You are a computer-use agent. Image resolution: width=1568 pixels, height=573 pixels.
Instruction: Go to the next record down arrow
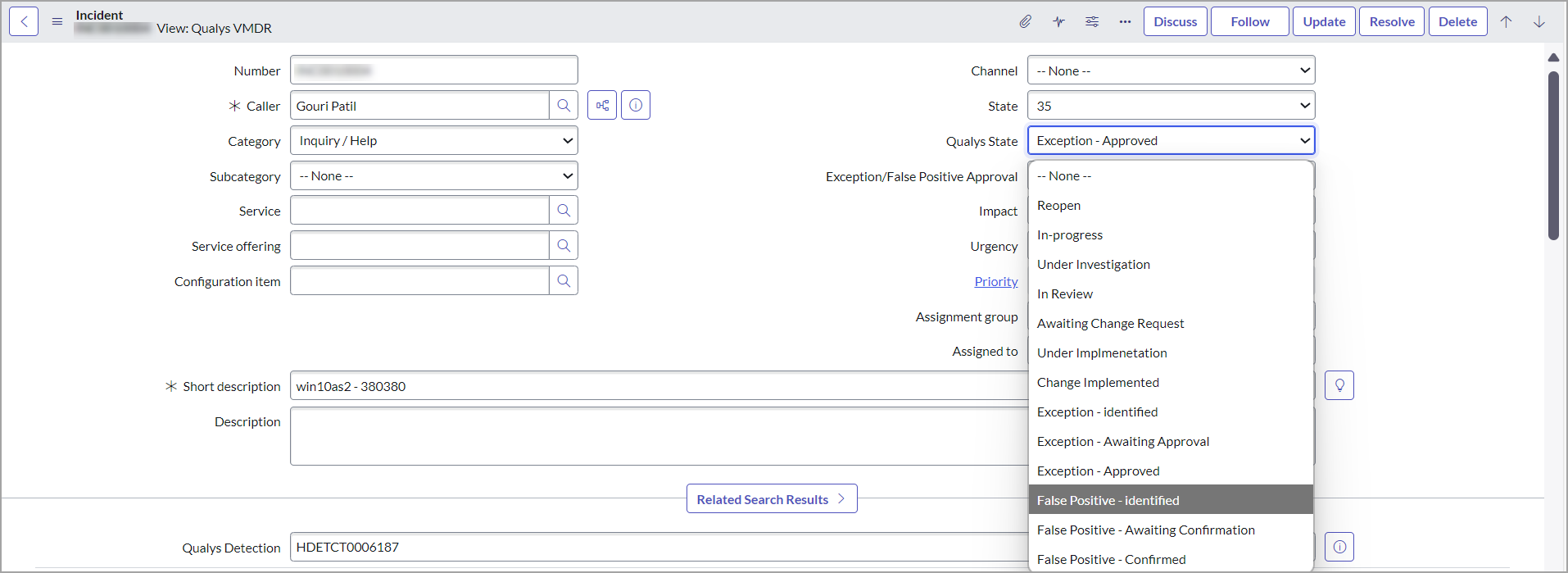[1539, 22]
